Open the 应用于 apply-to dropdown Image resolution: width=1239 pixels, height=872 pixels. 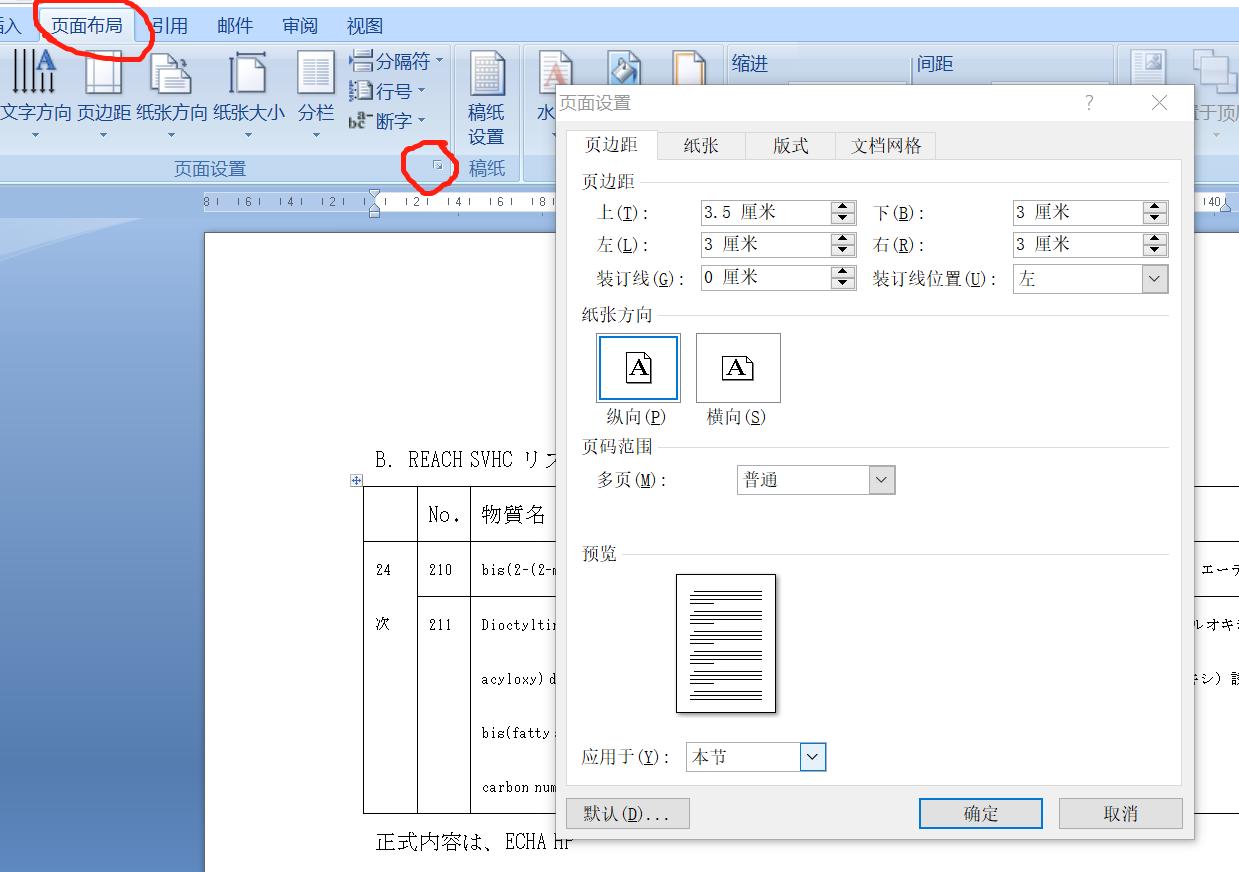(x=812, y=757)
